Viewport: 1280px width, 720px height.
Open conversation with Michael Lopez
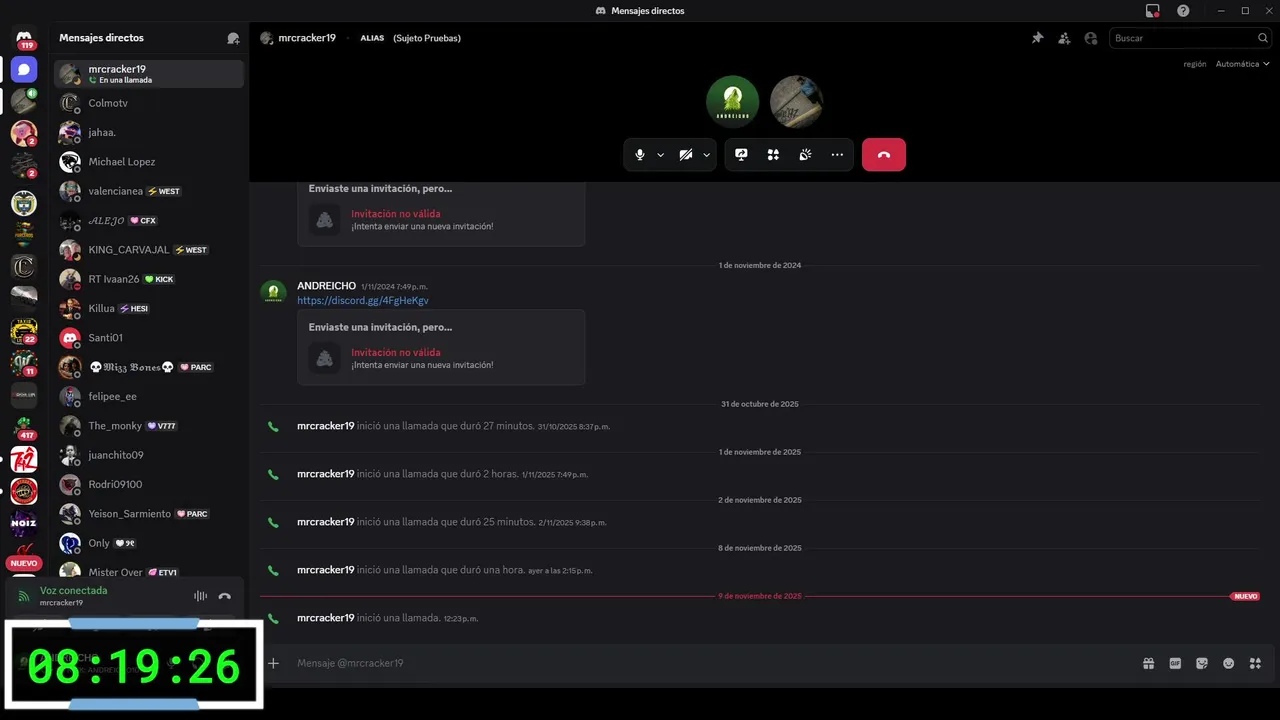tap(149, 162)
